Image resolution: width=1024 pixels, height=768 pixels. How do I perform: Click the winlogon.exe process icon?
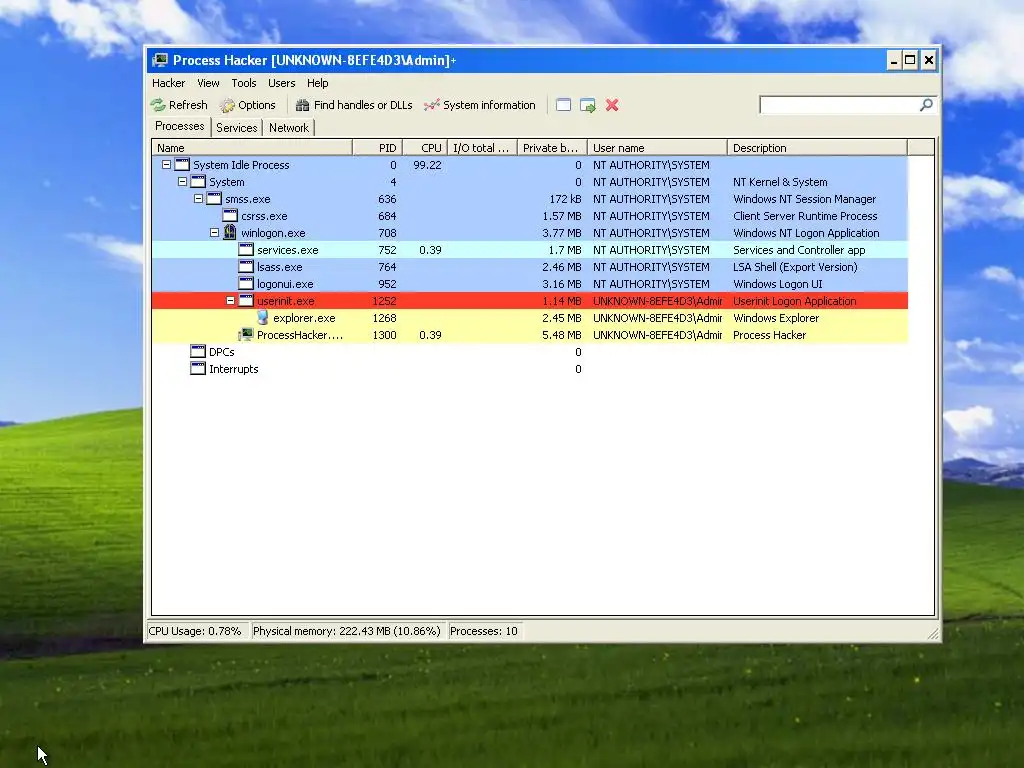tap(230, 232)
